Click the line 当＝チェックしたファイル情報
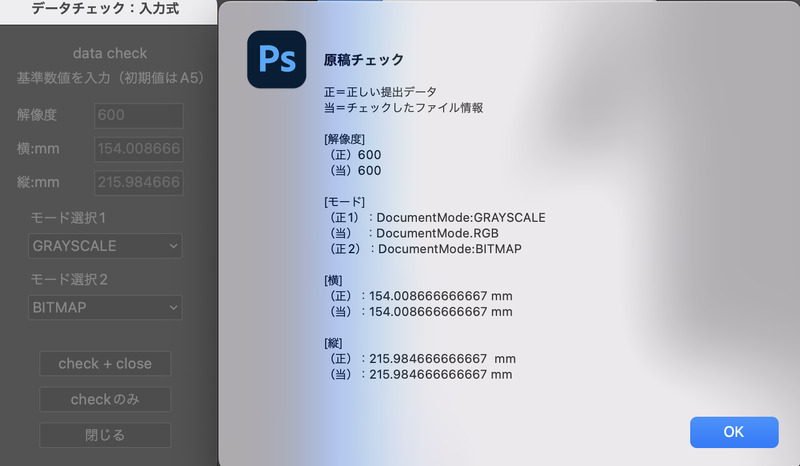The image size is (800, 466). 404,108
